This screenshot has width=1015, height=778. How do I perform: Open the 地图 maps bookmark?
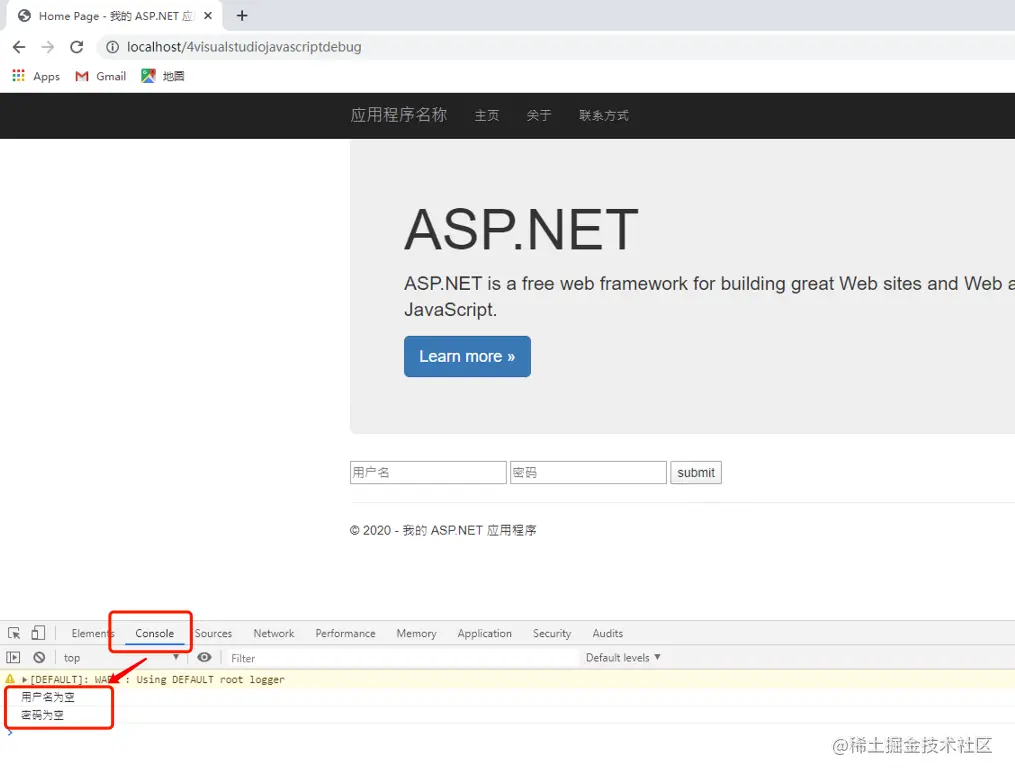(162, 76)
